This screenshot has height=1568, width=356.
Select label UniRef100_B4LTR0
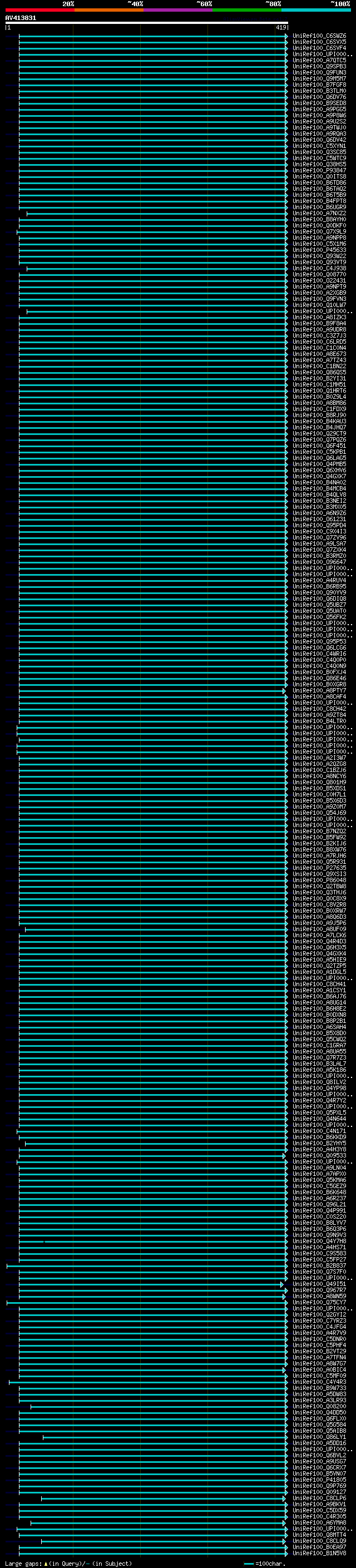pos(319,721)
